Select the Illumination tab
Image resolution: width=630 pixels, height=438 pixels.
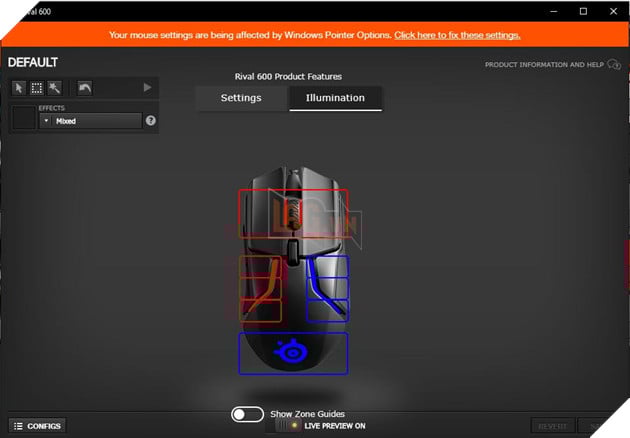pyautogui.click(x=335, y=98)
